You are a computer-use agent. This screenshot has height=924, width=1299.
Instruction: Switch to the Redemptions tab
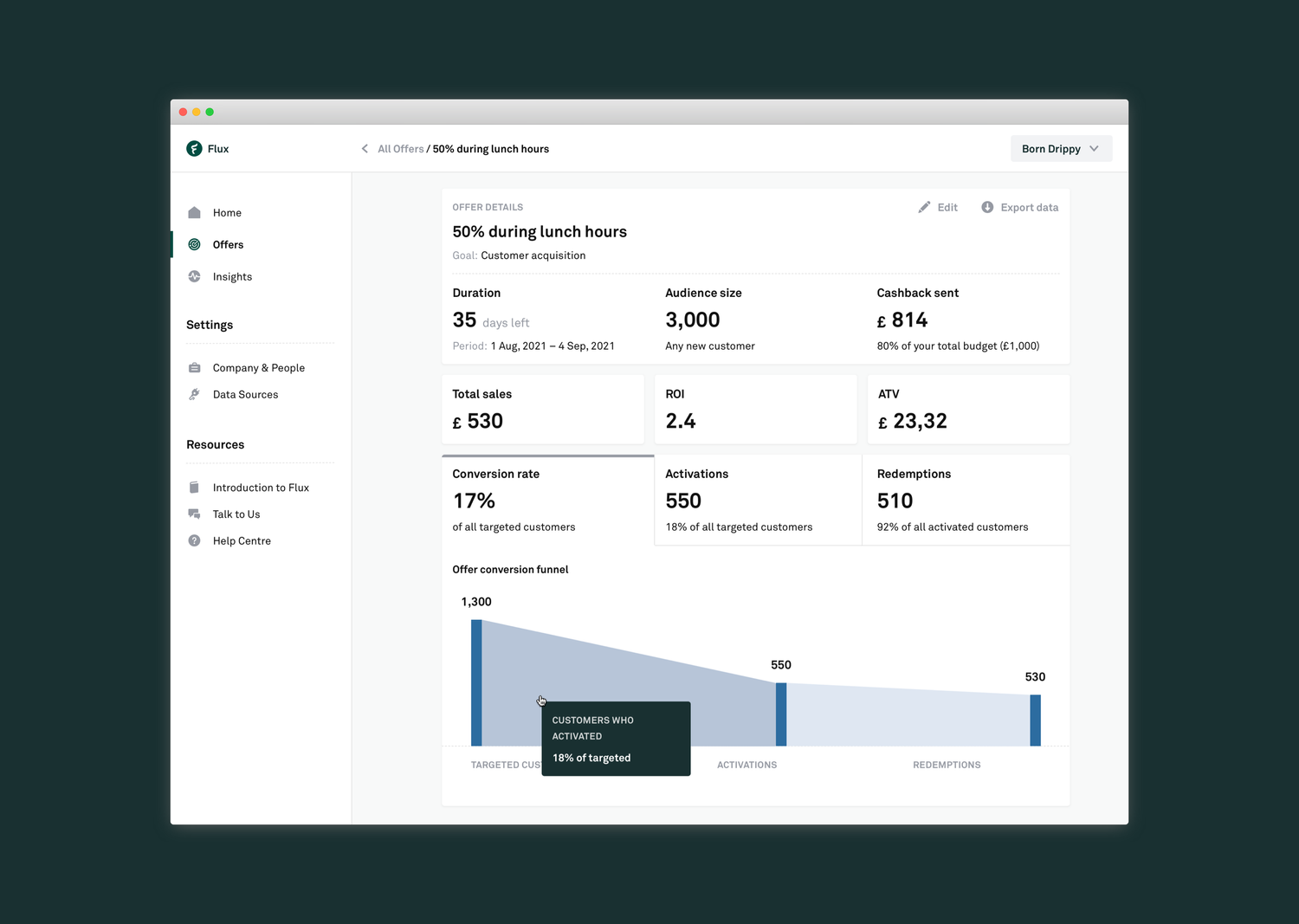click(x=966, y=501)
